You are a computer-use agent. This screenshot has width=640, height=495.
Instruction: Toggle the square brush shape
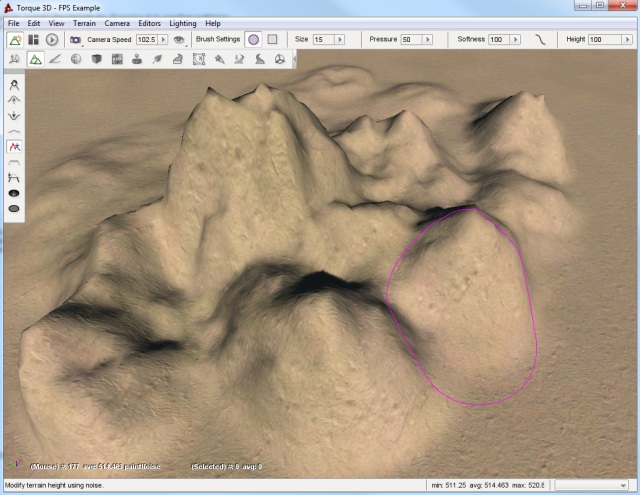(x=272, y=39)
